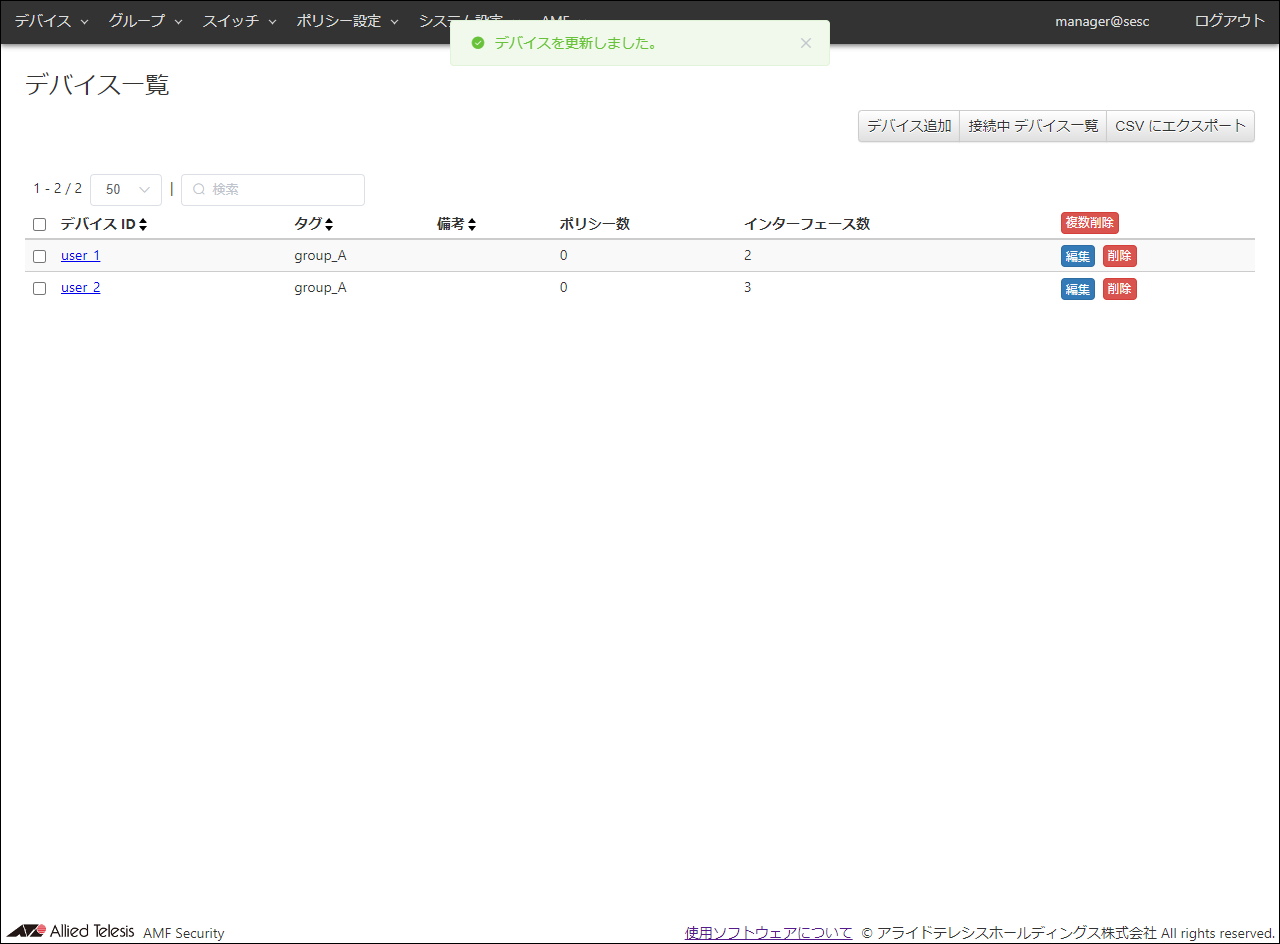Open the スイッチ menu

pyautogui.click(x=239, y=21)
